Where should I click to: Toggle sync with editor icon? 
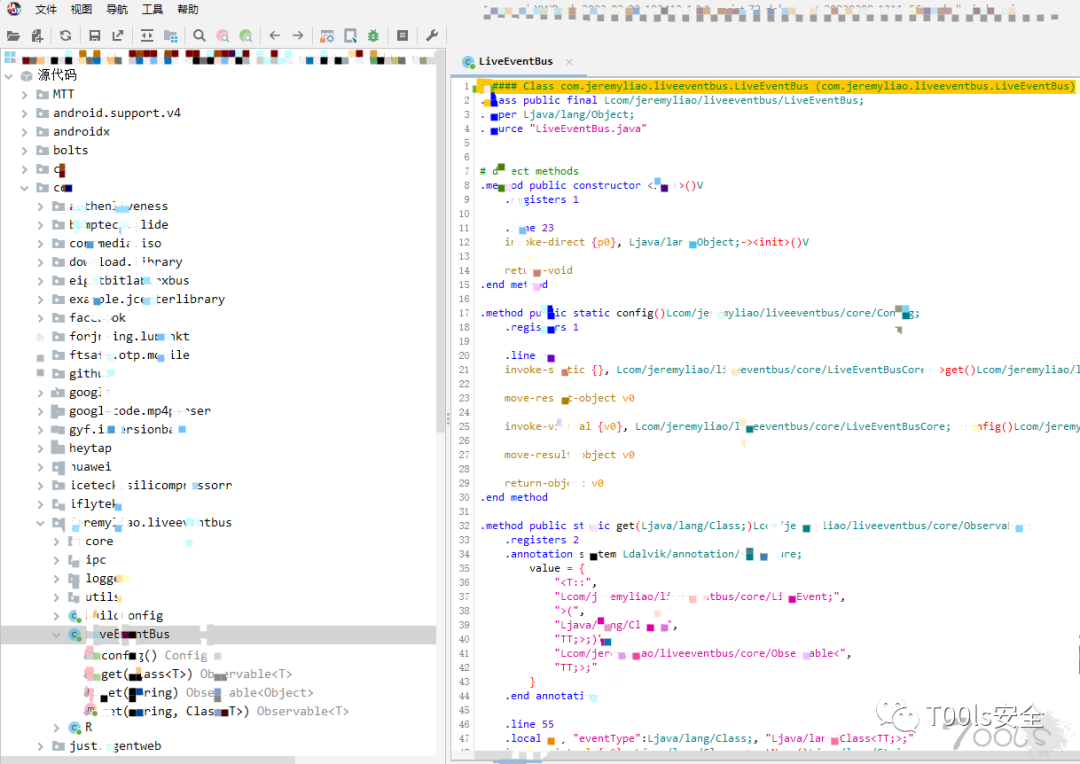[x=147, y=36]
